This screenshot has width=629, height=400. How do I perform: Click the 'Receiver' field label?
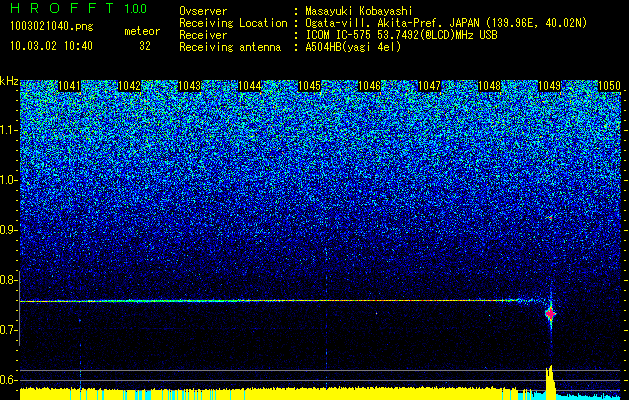203,35
